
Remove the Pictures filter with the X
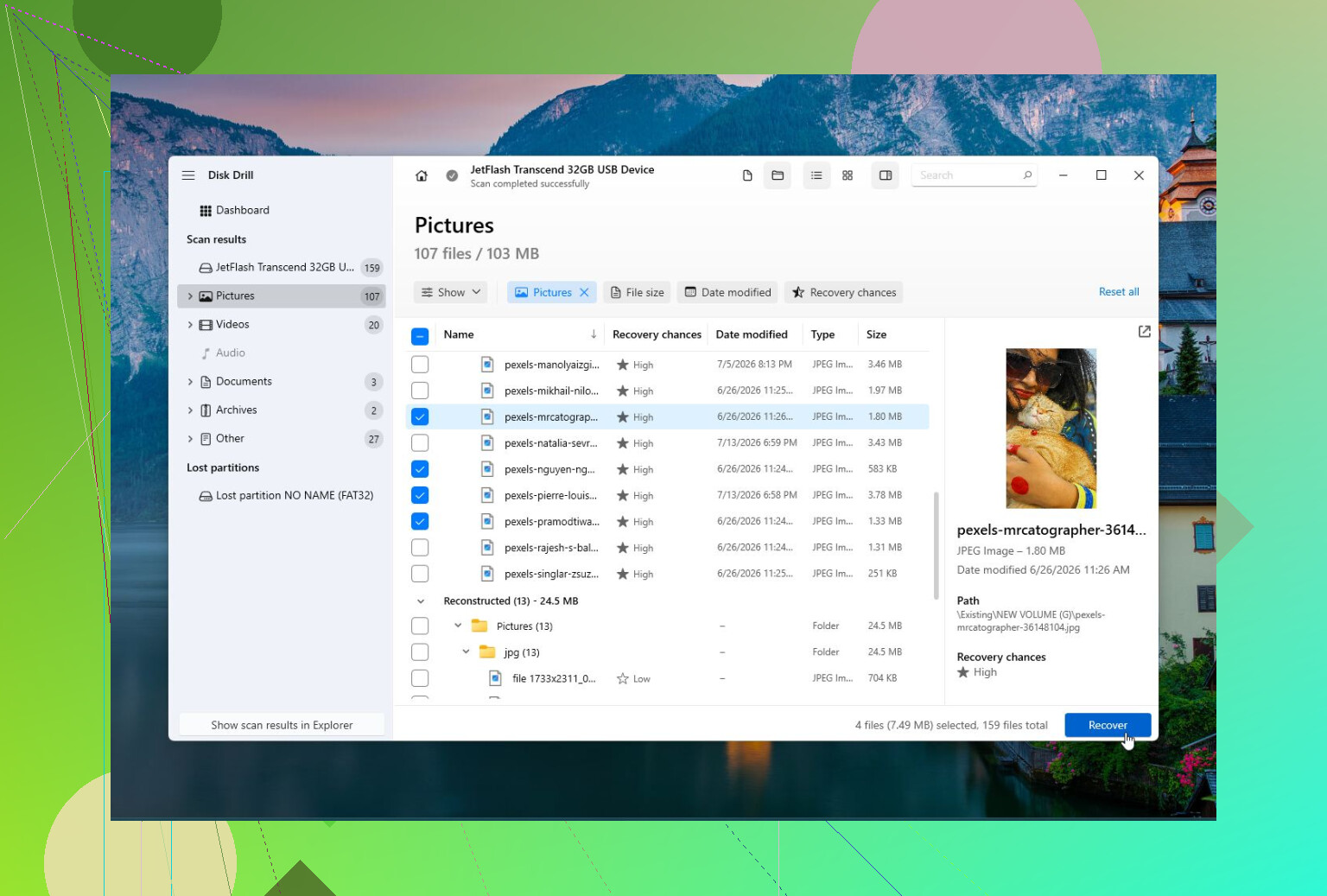click(584, 292)
